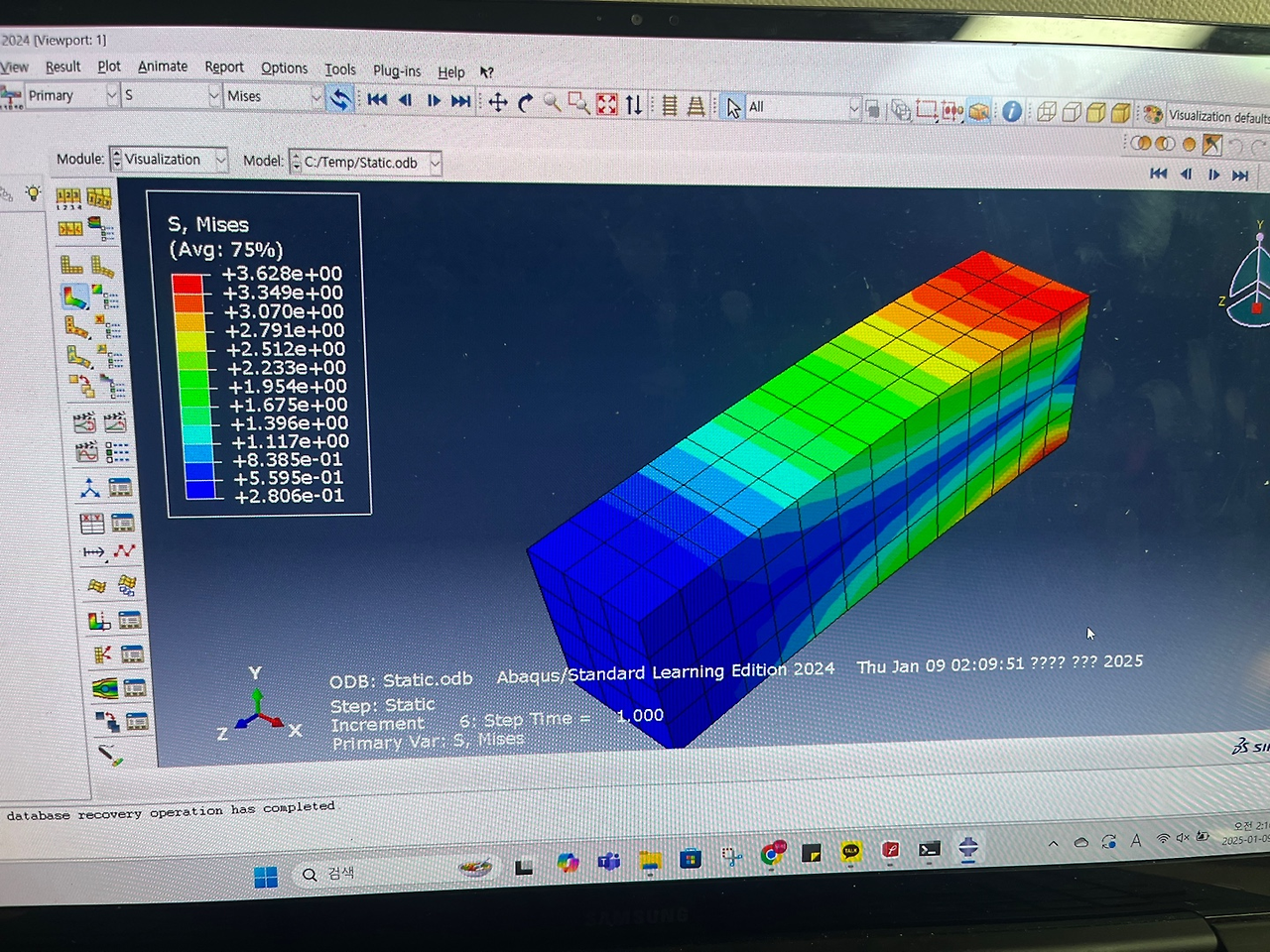Open the Animate menu
Image resolution: width=1270 pixels, height=952 pixels.
pyautogui.click(x=163, y=66)
